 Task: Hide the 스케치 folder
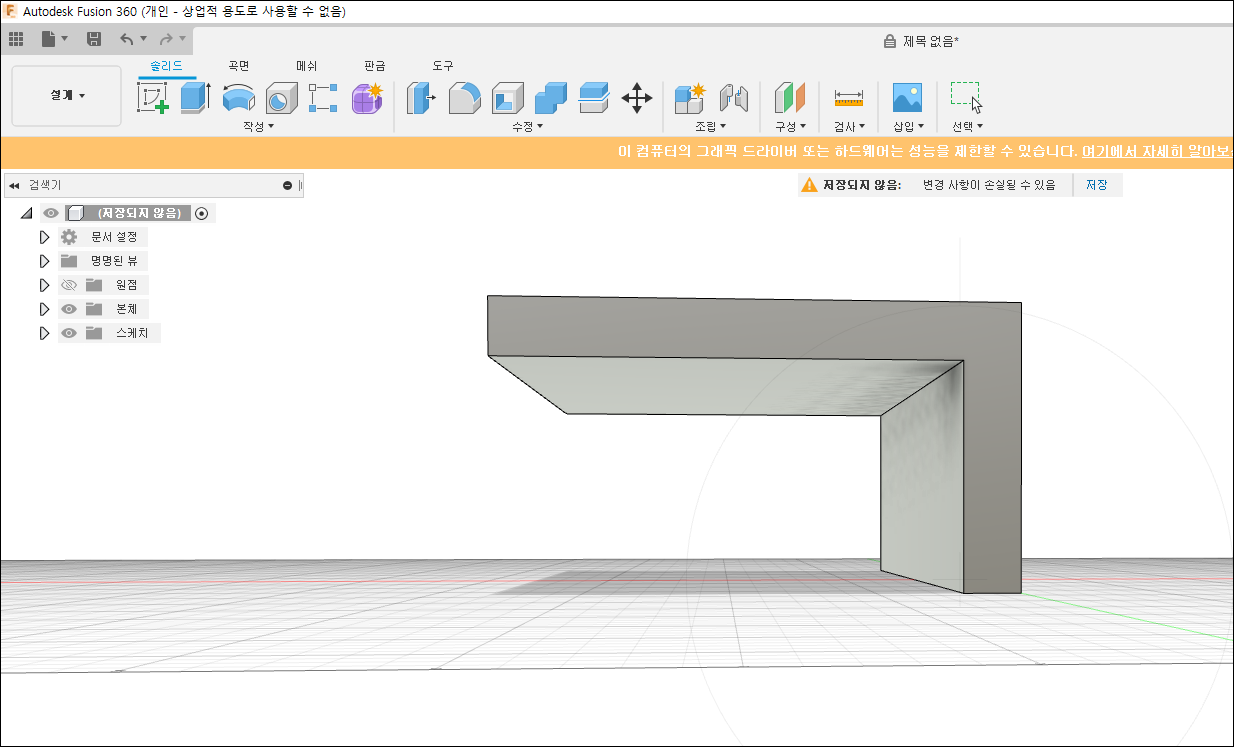(x=69, y=333)
